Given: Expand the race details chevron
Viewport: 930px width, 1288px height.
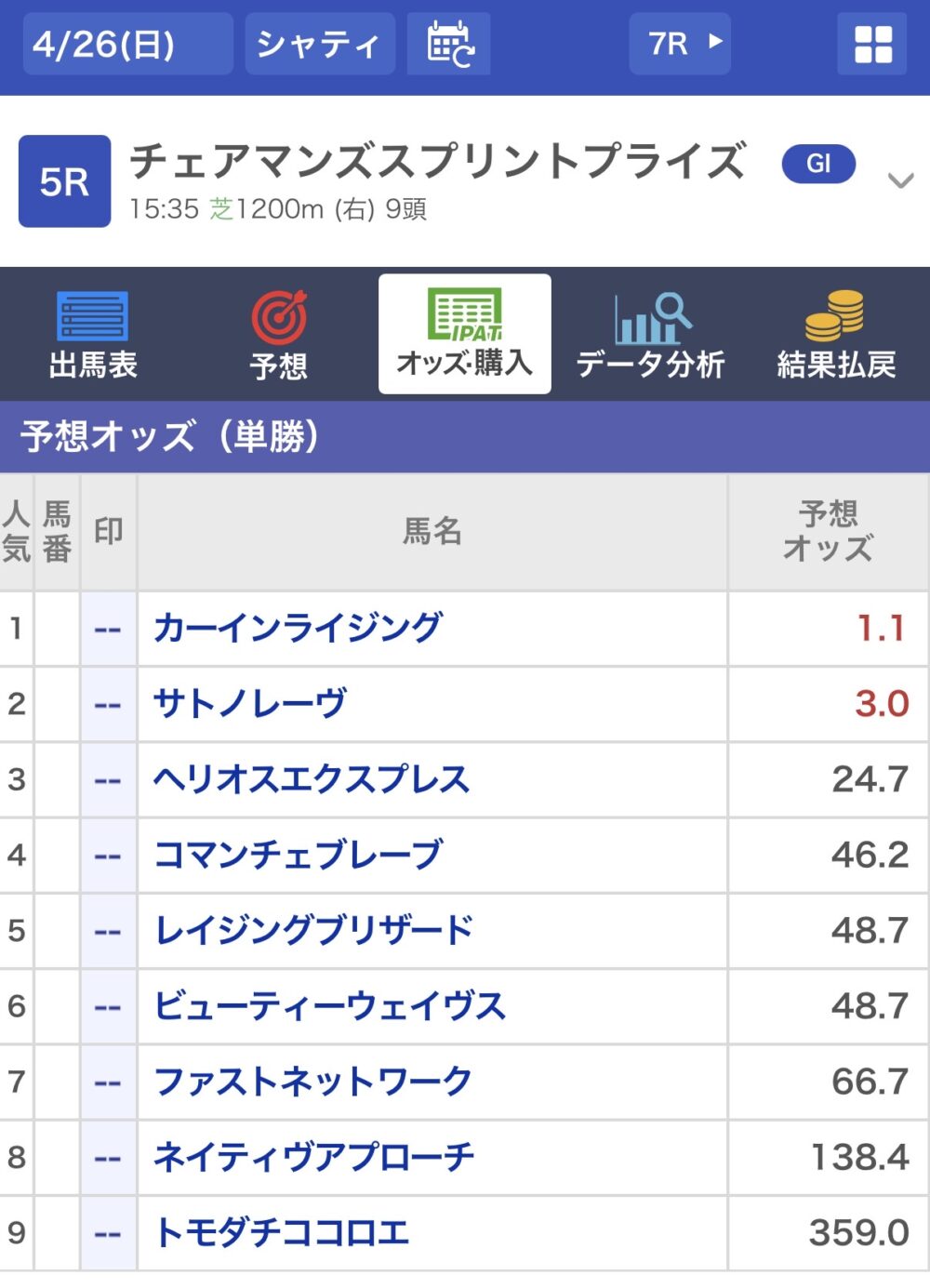Looking at the screenshot, I should (899, 180).
